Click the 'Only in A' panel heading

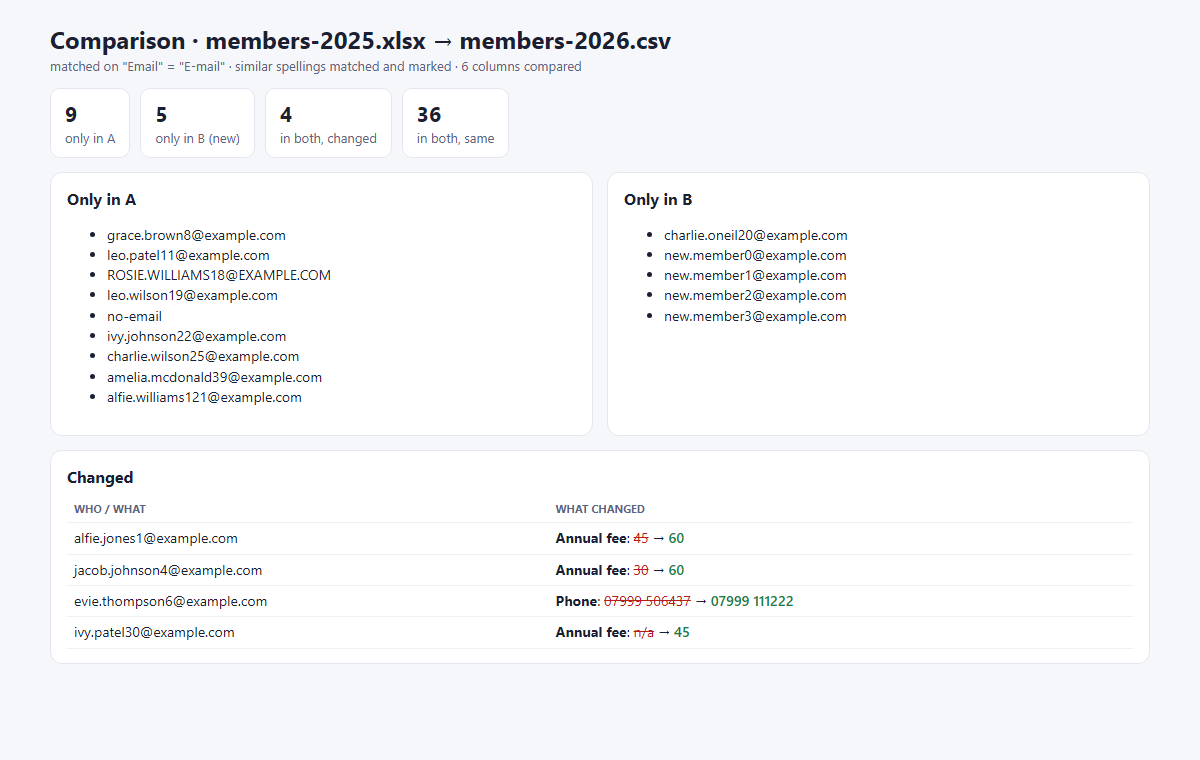click(x=101, y=199)
